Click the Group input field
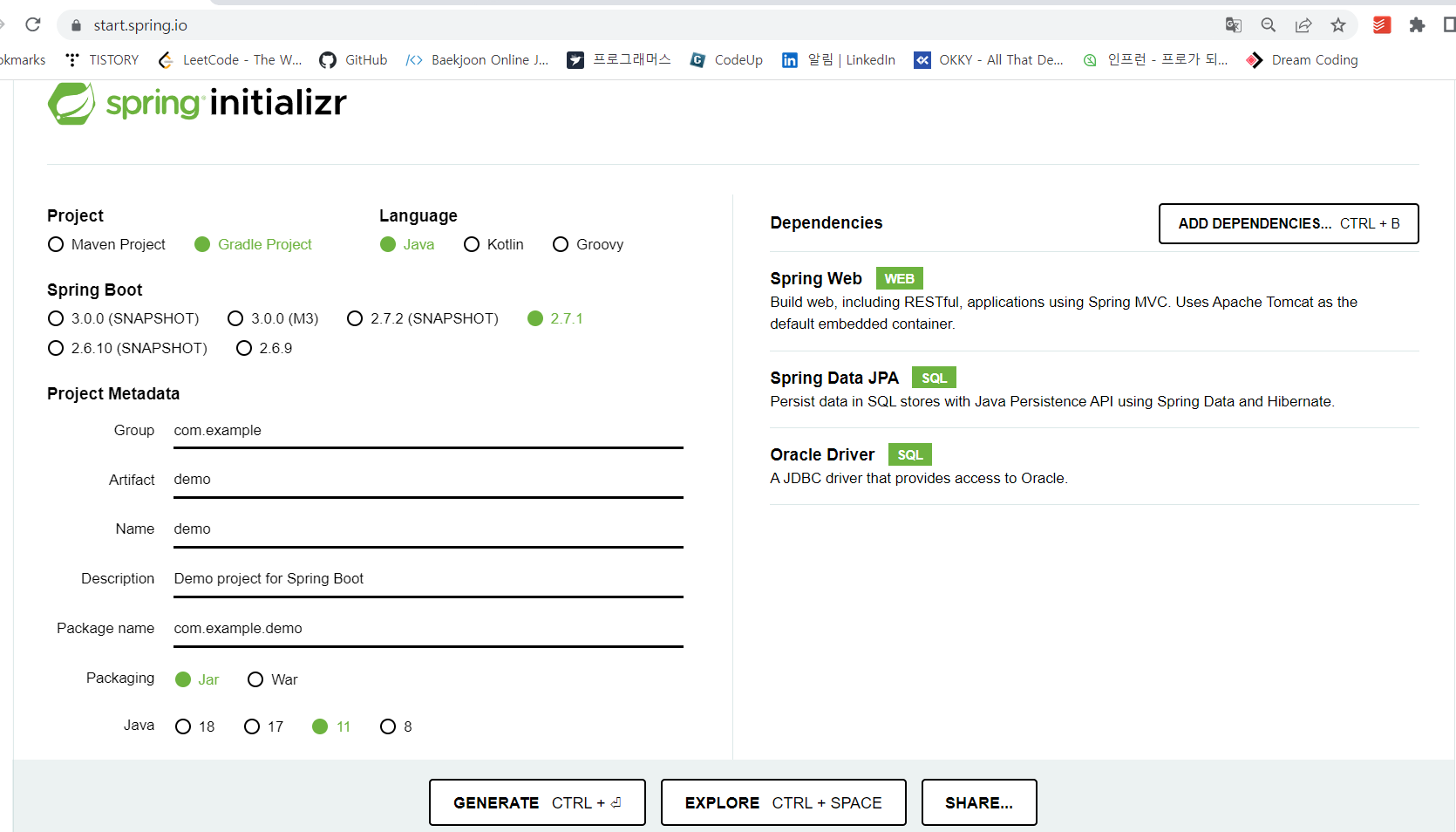 (x=428, y=431)
